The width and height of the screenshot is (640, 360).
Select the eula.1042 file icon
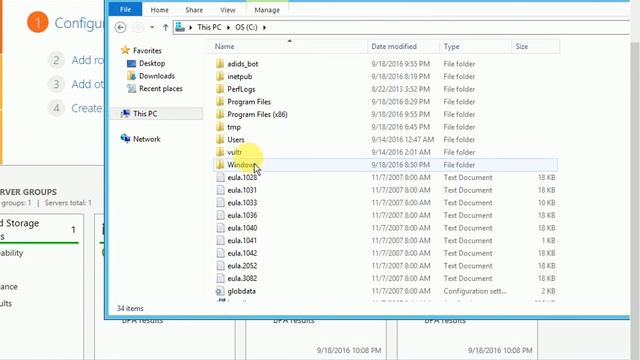click(x=220, y=253)
